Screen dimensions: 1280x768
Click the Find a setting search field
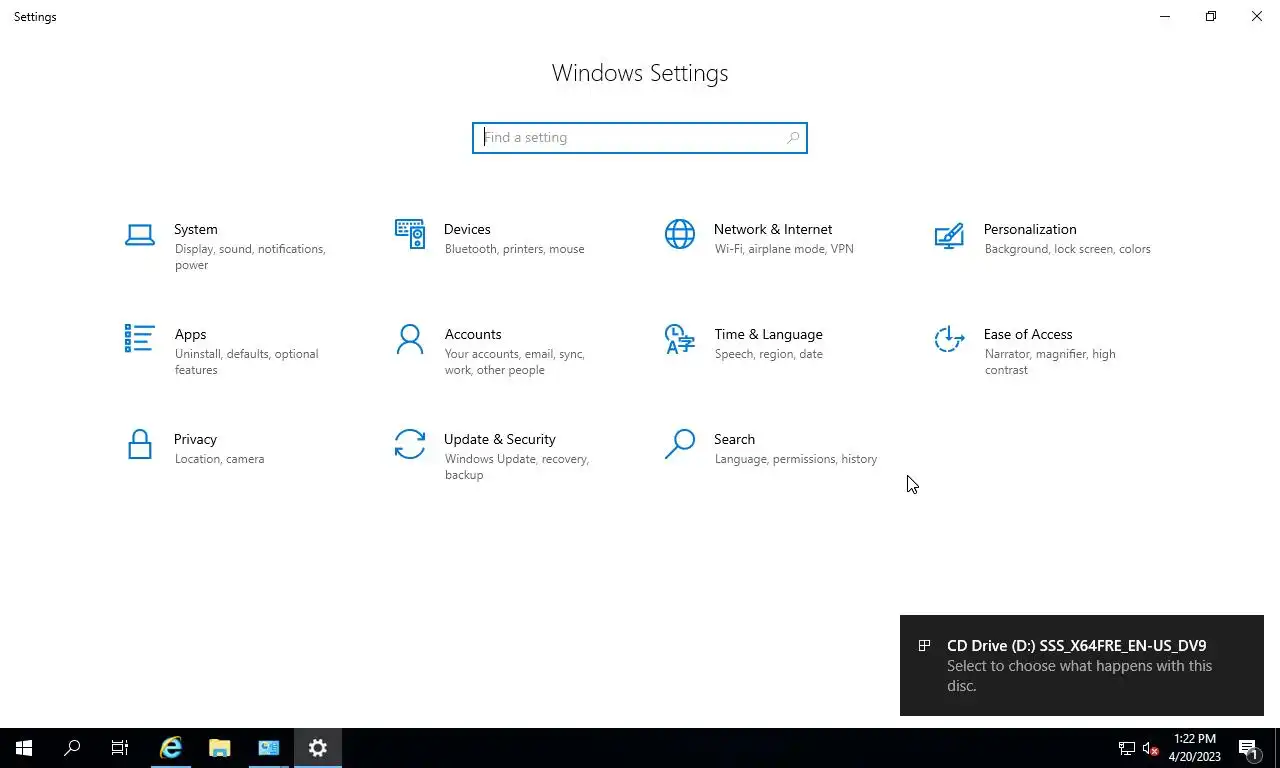pyautogui.click(x=640, y=138)
